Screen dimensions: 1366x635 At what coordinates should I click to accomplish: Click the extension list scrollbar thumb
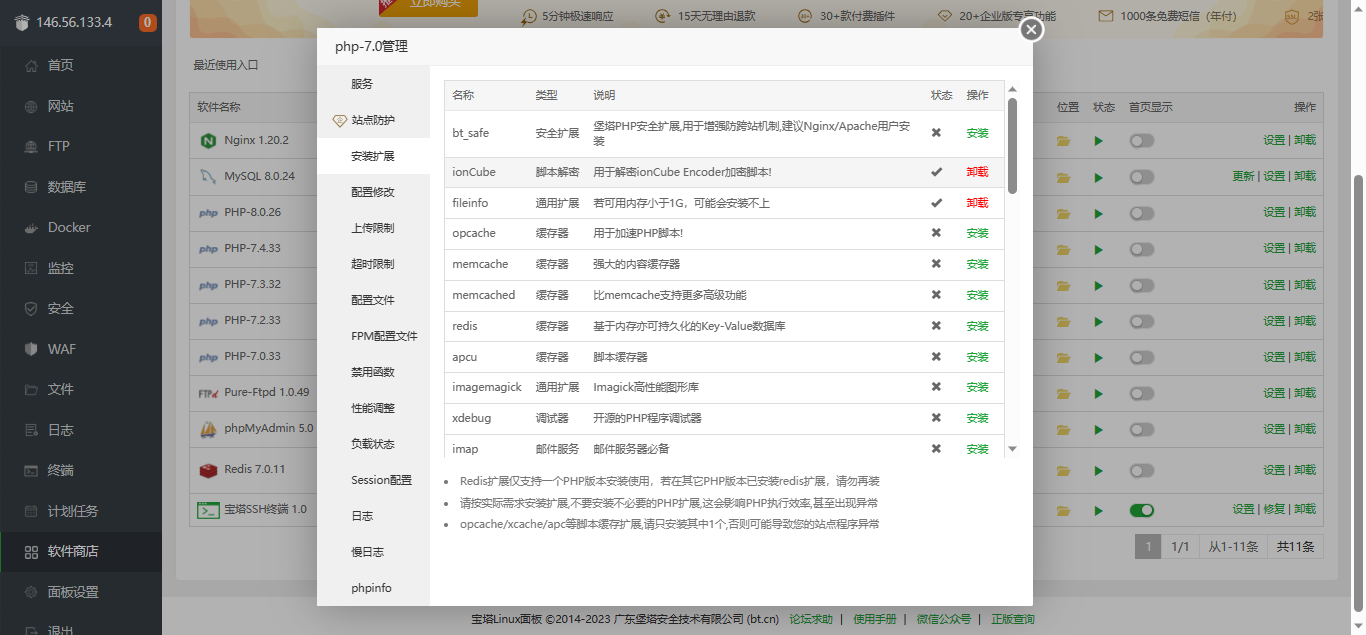(1012, 145)
